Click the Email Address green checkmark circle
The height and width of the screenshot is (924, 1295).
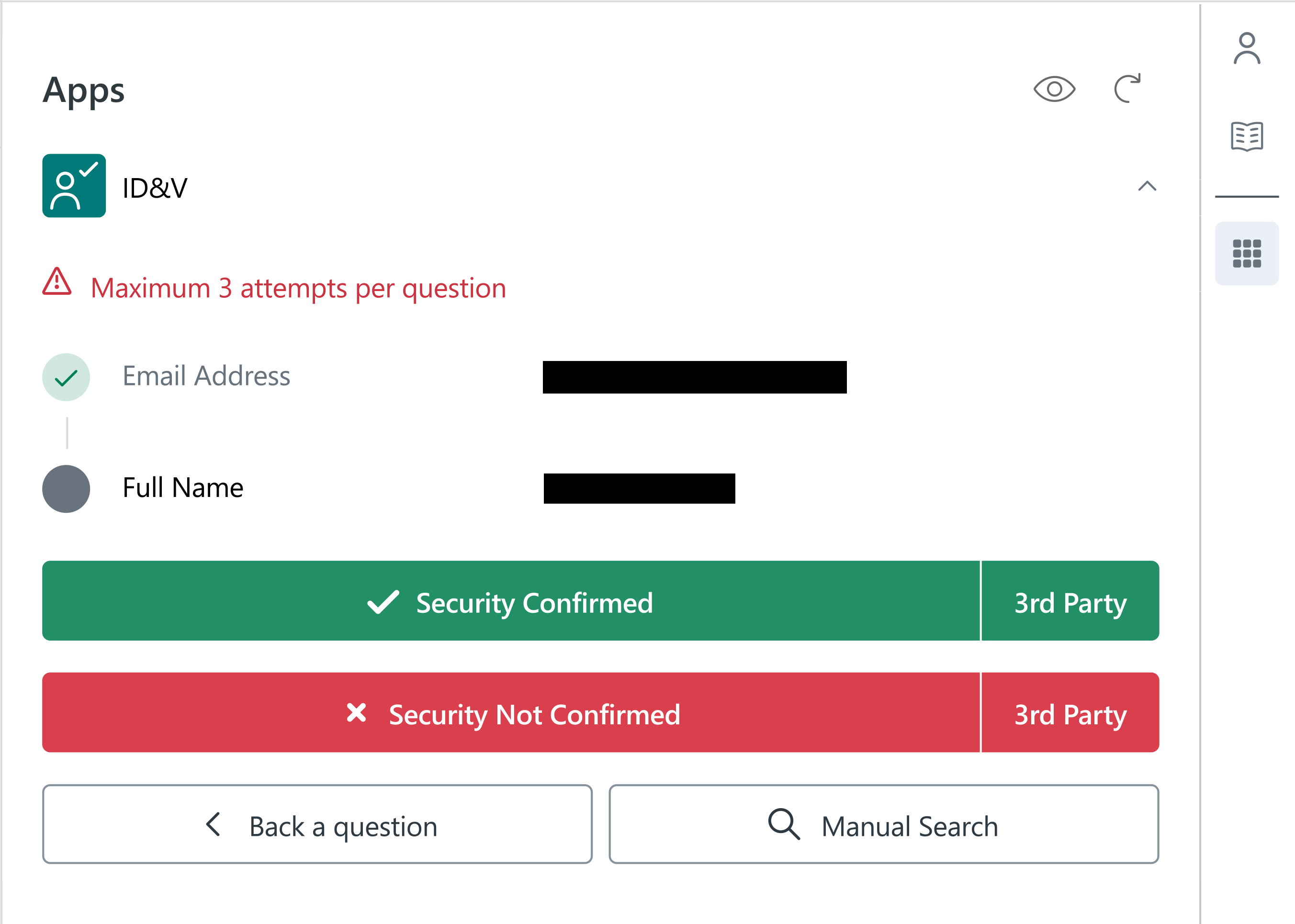point(66,377)
